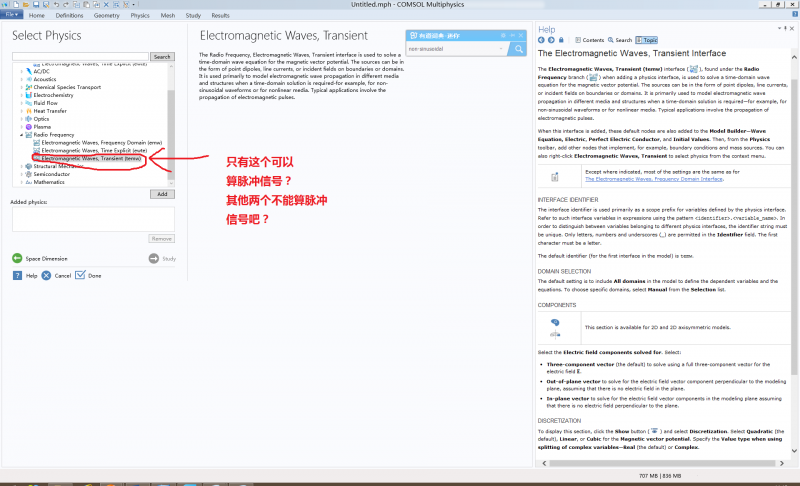Expand the Mathematics tree node
The height and width of the screenshot is (486, 800).
[x=21, y=182]
